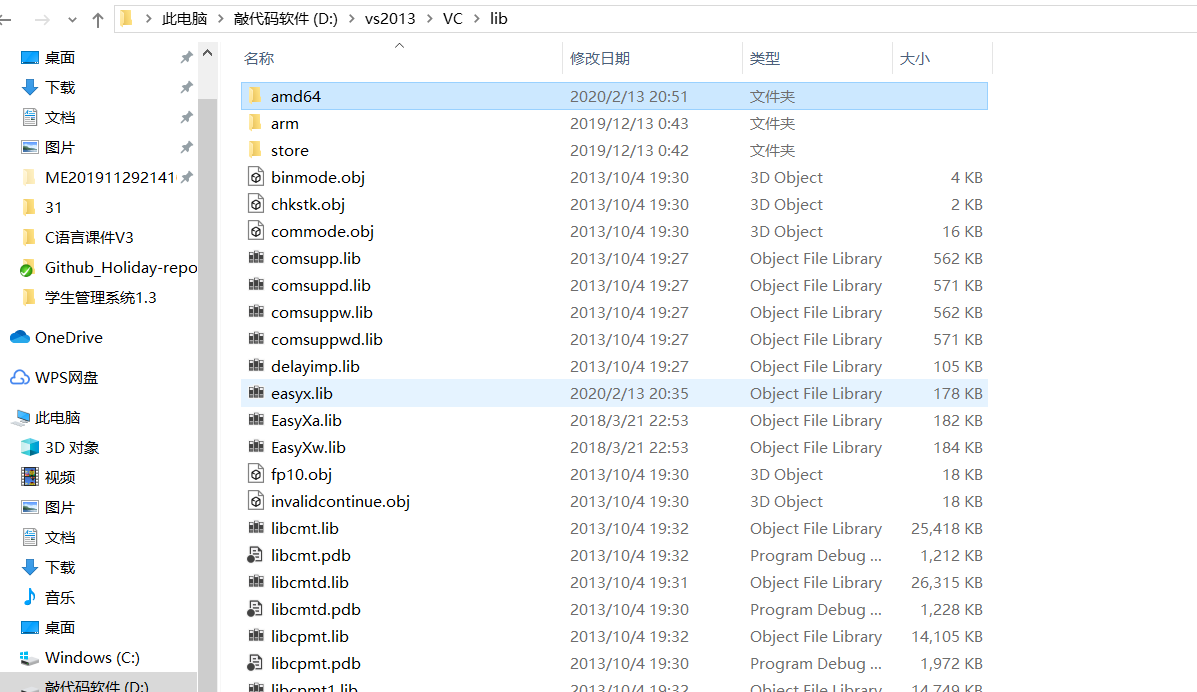
Task: Select the libcmtd.lib file
Action: coord(614,582)
